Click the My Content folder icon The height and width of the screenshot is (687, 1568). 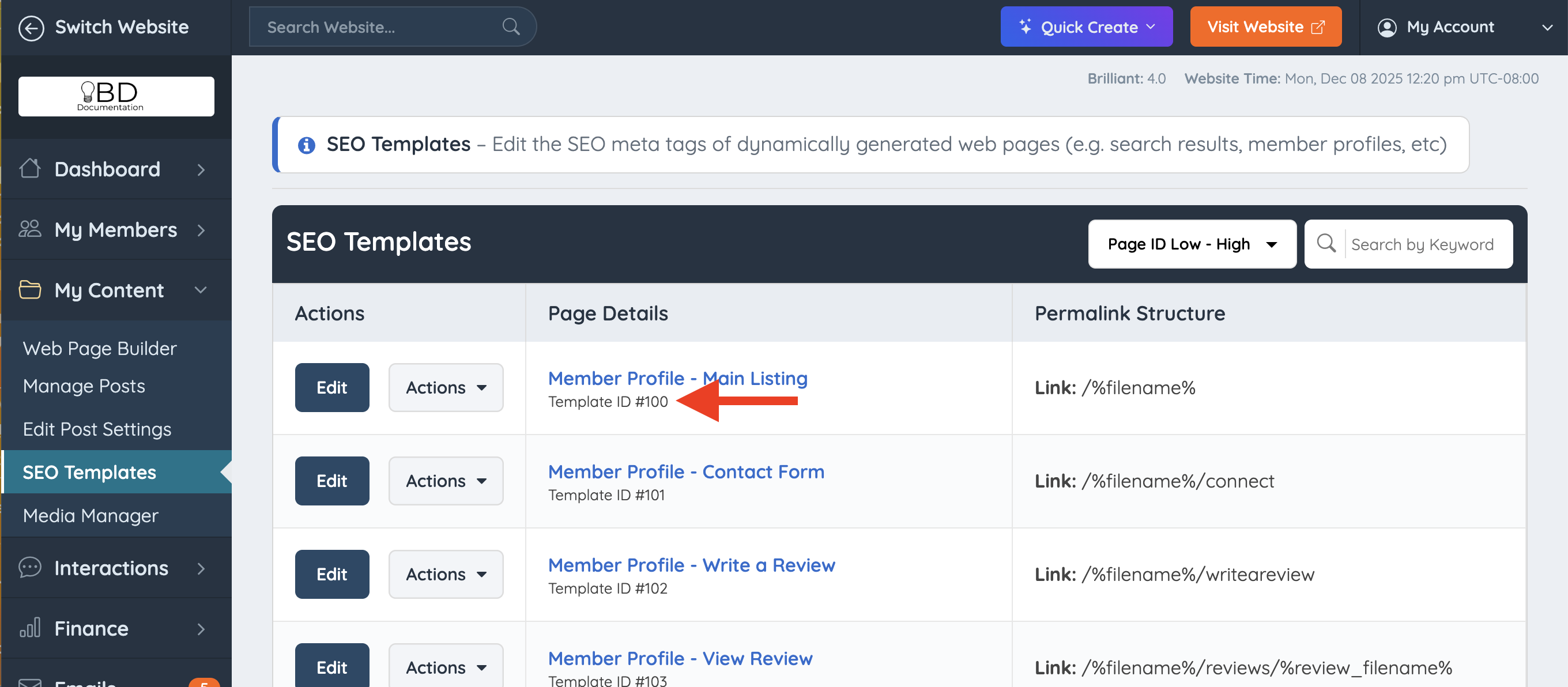coord(30,290)
